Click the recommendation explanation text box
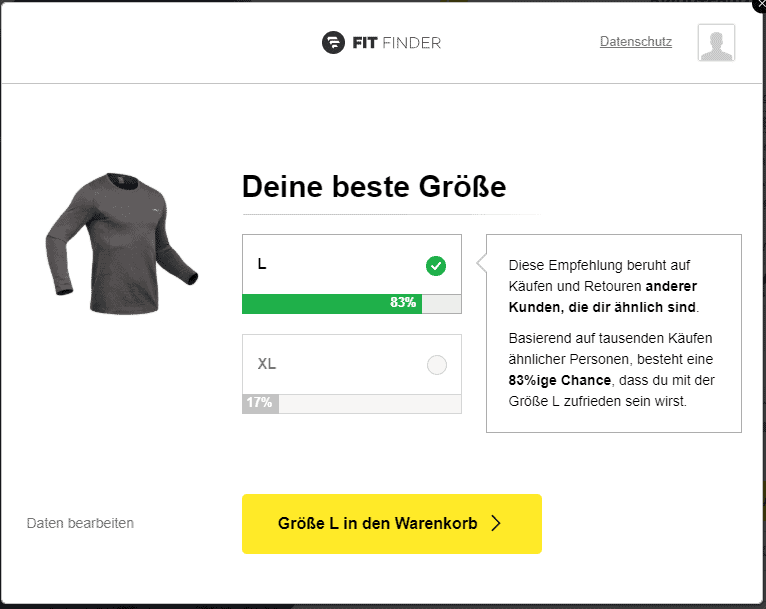The image size is (766, 609). point(614,333)
